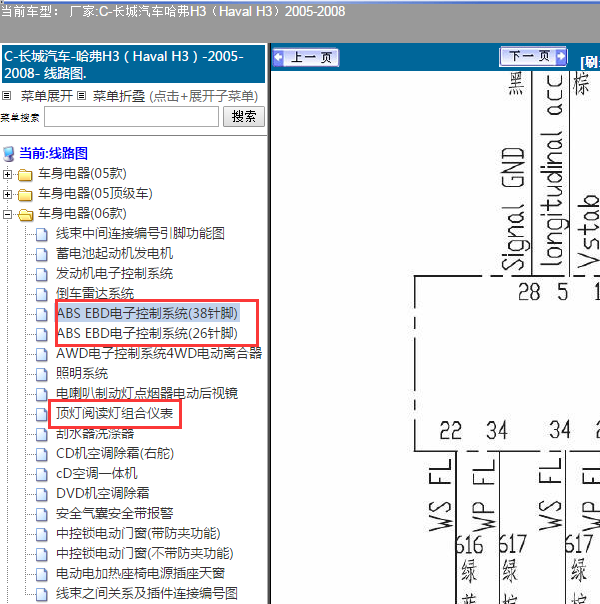Open 照明系统 diagram
Image resolution: width=600 pixels, height=604 pixels.
point(82,373)
